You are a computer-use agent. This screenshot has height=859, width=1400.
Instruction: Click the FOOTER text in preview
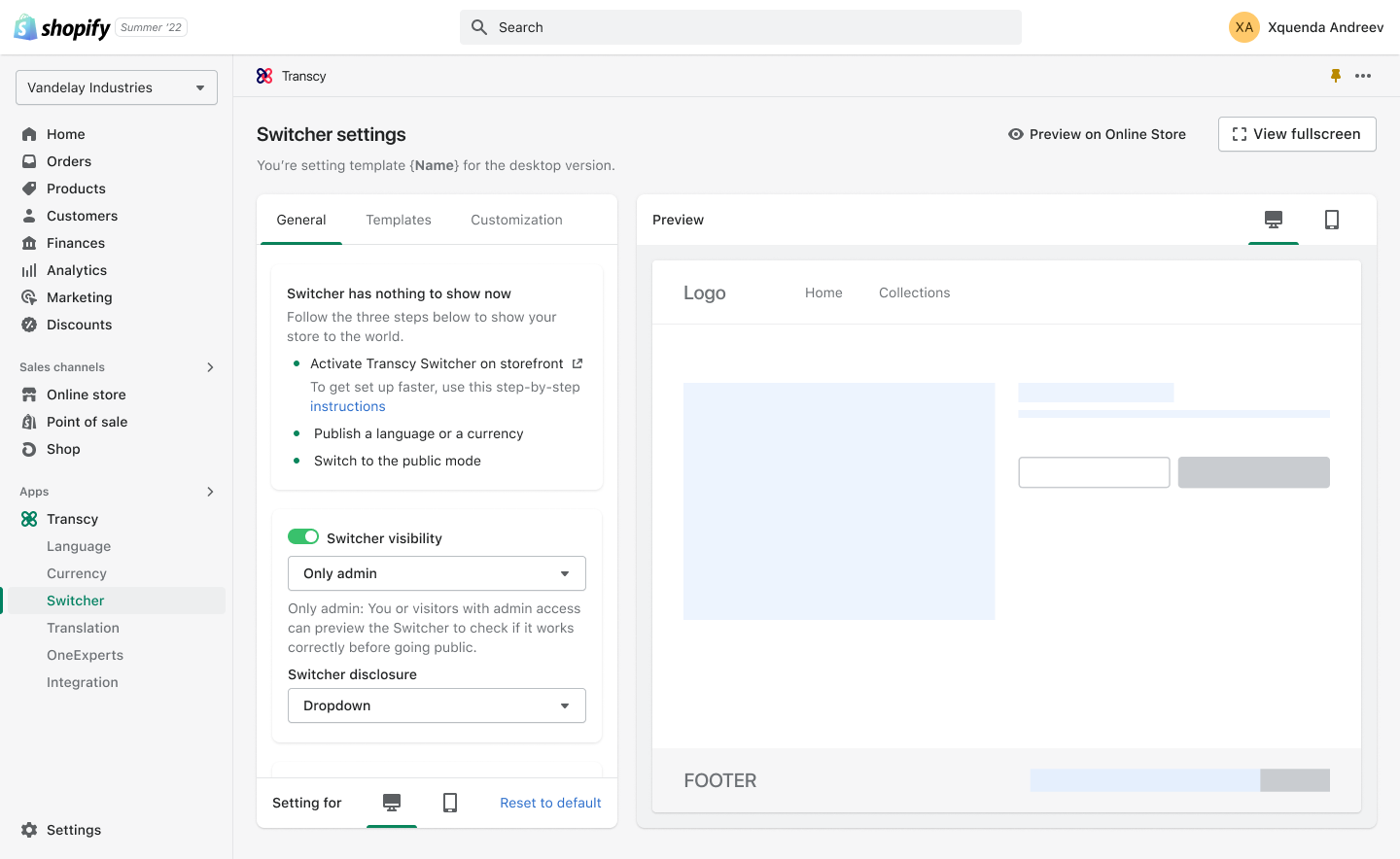(720, 780)
